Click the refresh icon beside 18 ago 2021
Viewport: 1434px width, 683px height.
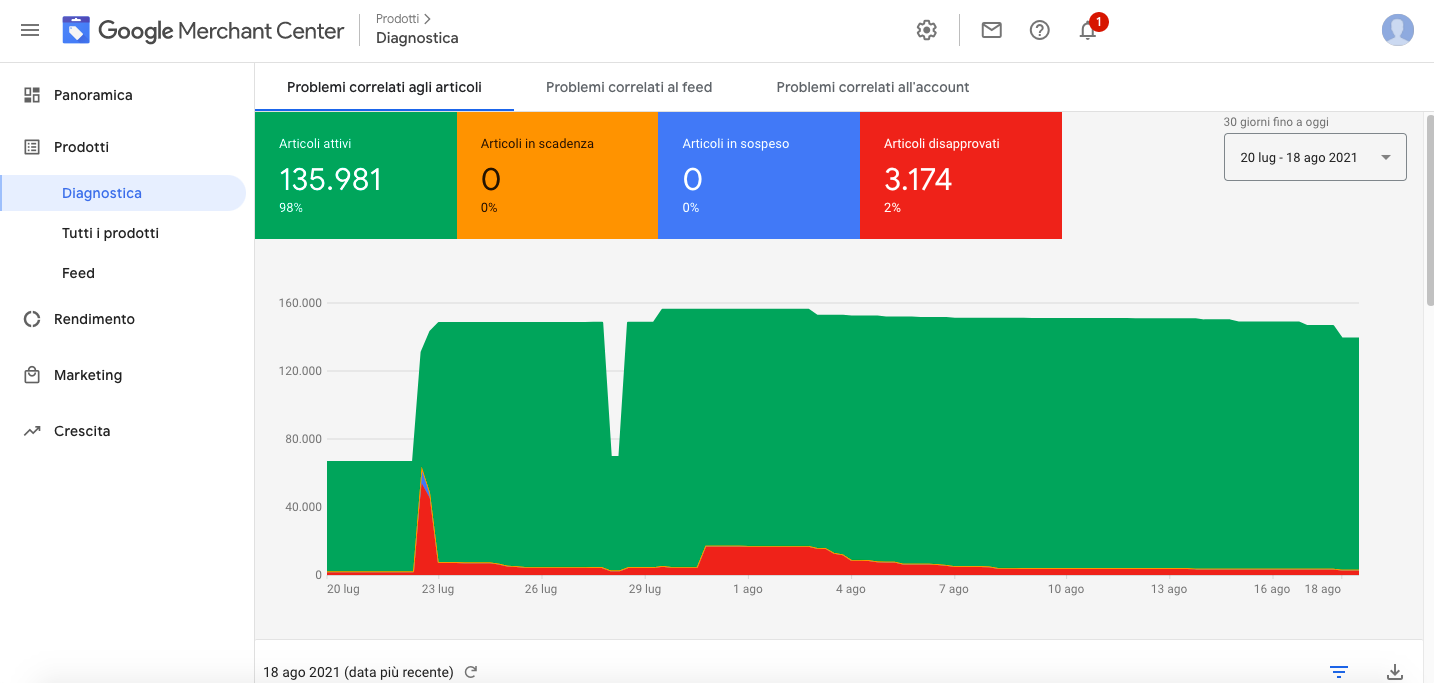pos(471,672)
